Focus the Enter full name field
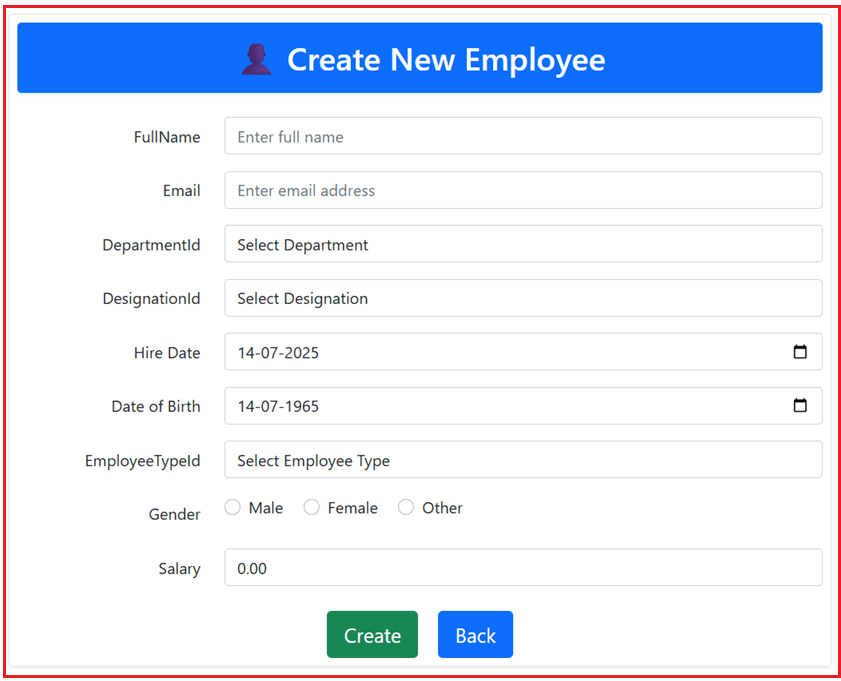841x681 pixels. click(x=523, y=136)
